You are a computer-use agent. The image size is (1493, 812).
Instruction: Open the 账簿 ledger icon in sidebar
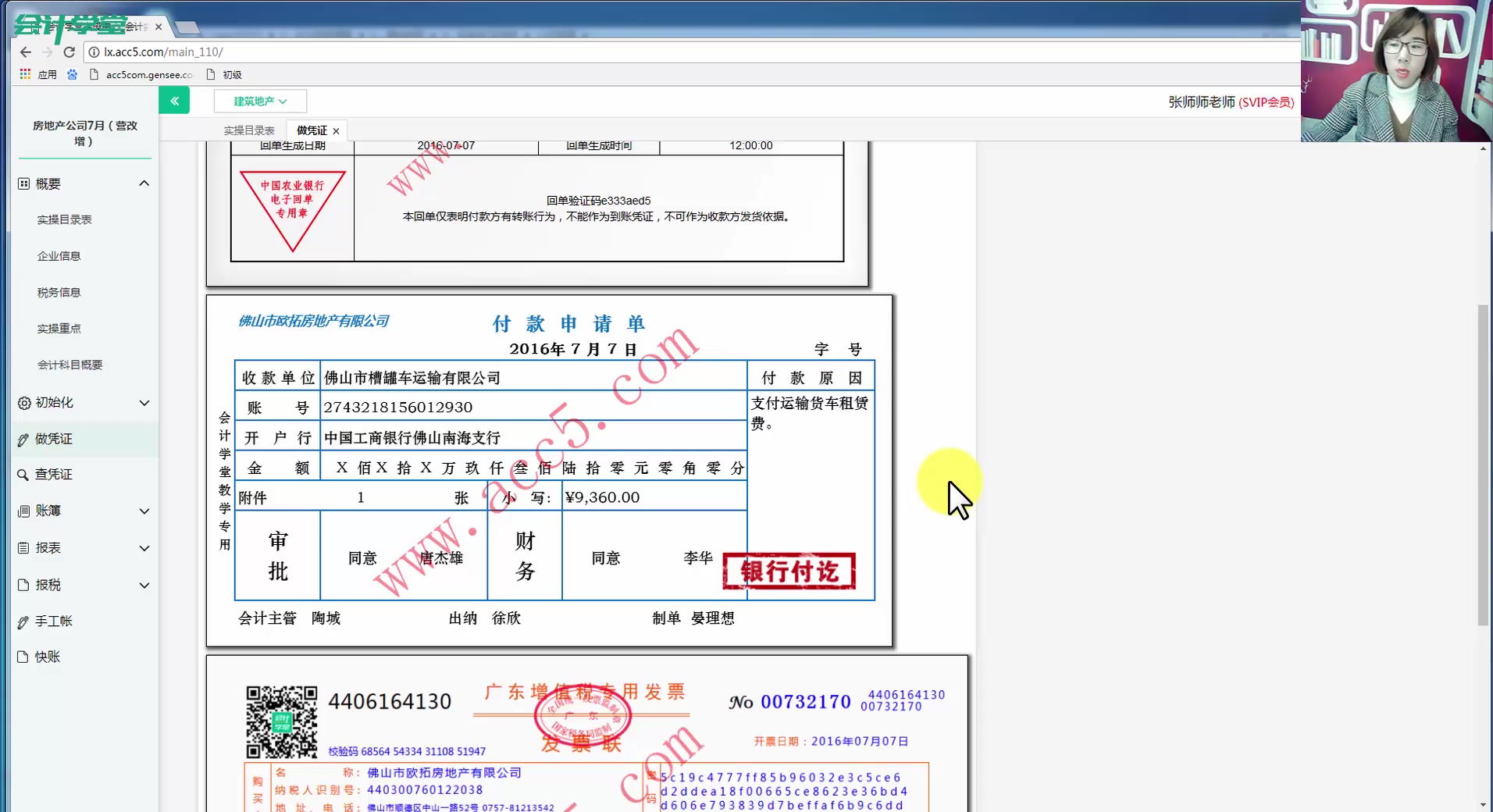(x=23, y=511)
